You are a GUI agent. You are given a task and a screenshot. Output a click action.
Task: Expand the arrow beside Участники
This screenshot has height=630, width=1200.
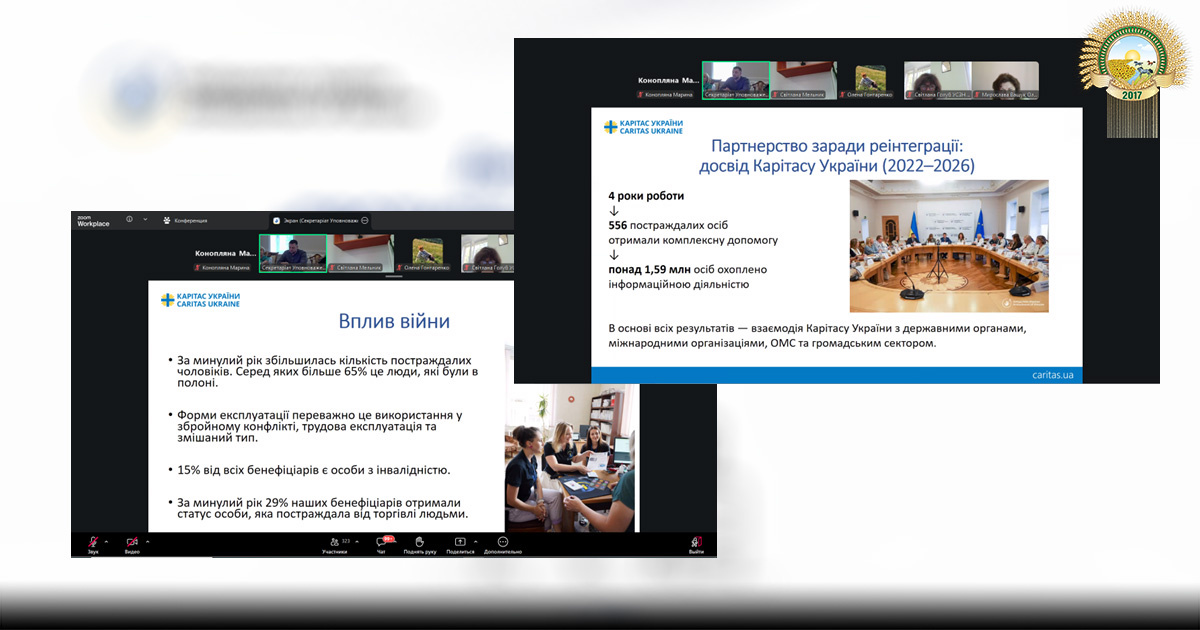pyautogui.click(x=355, y=540)
